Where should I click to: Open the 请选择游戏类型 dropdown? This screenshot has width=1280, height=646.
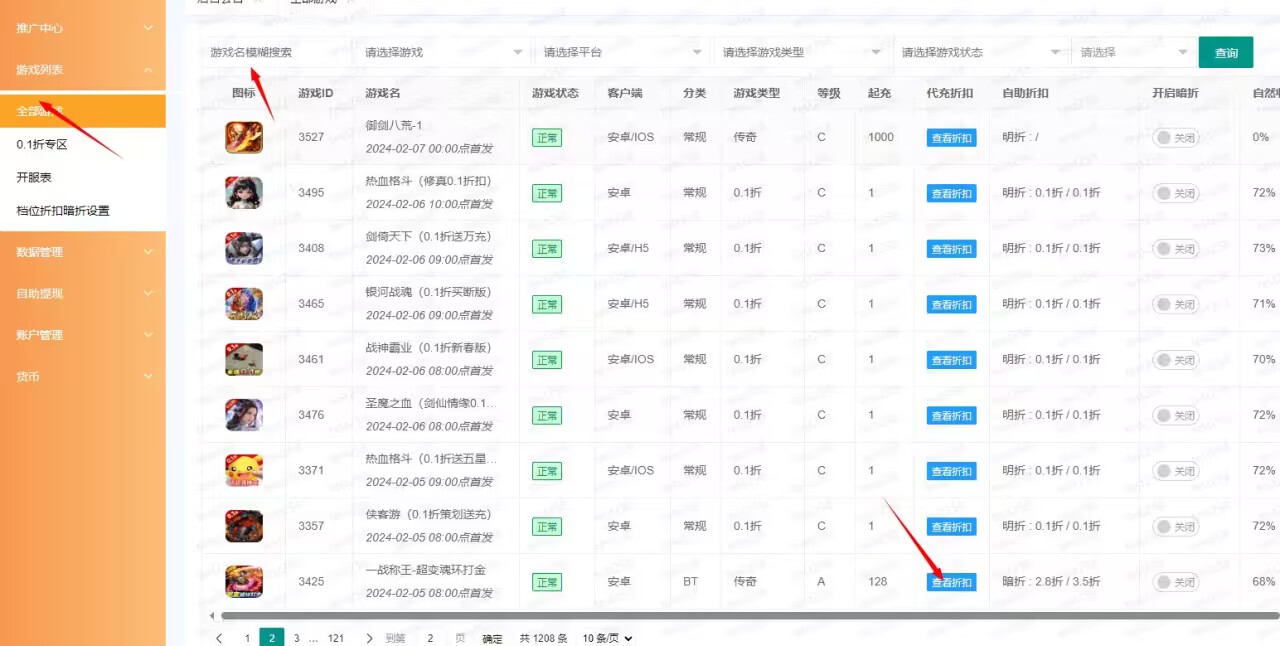[x=800, y=52]
